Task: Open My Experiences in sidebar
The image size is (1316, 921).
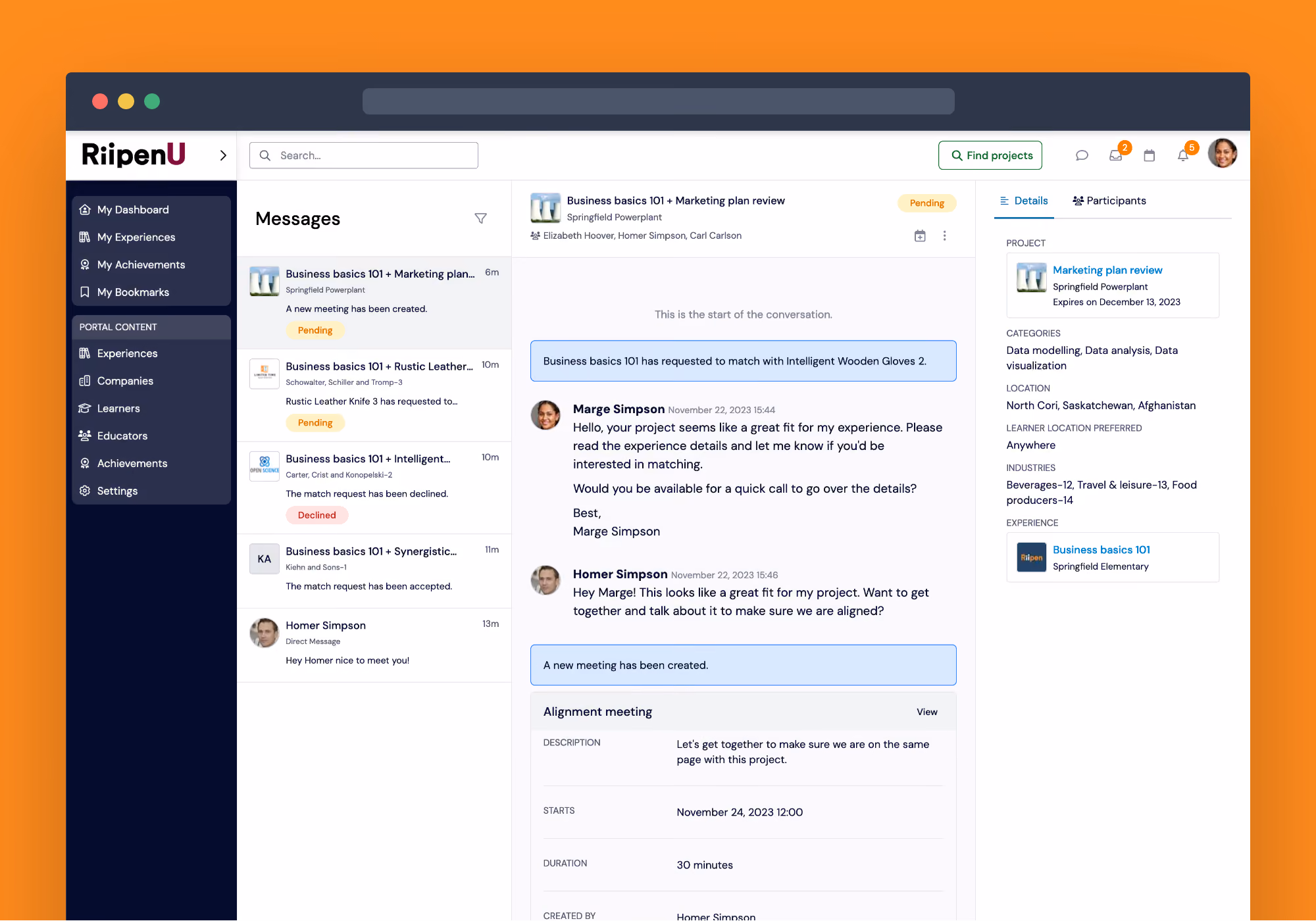Action: click(151, 237)
